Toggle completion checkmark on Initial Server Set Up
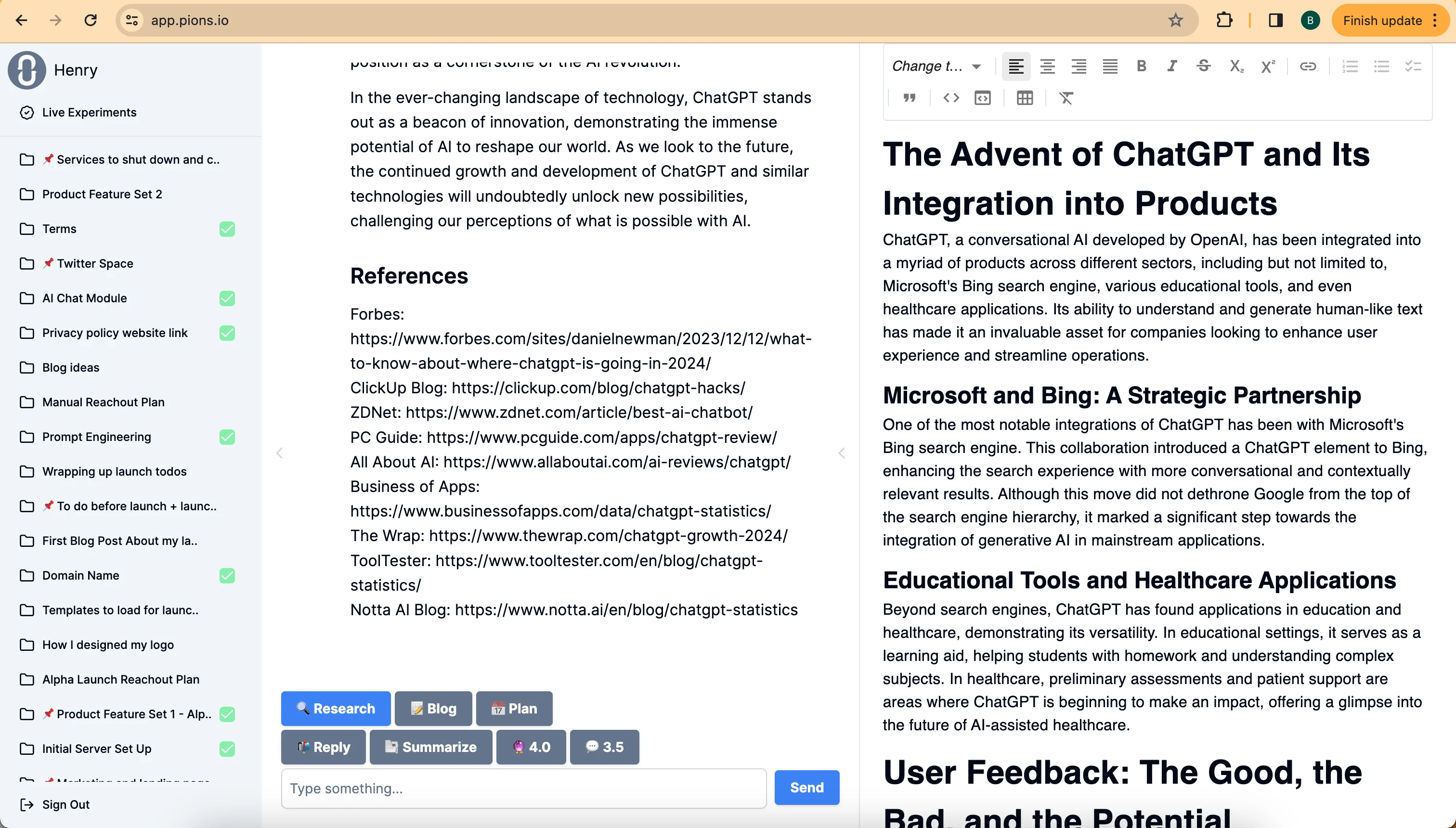This screenshot has width=1456, height=828. click(x=227, y=749)
